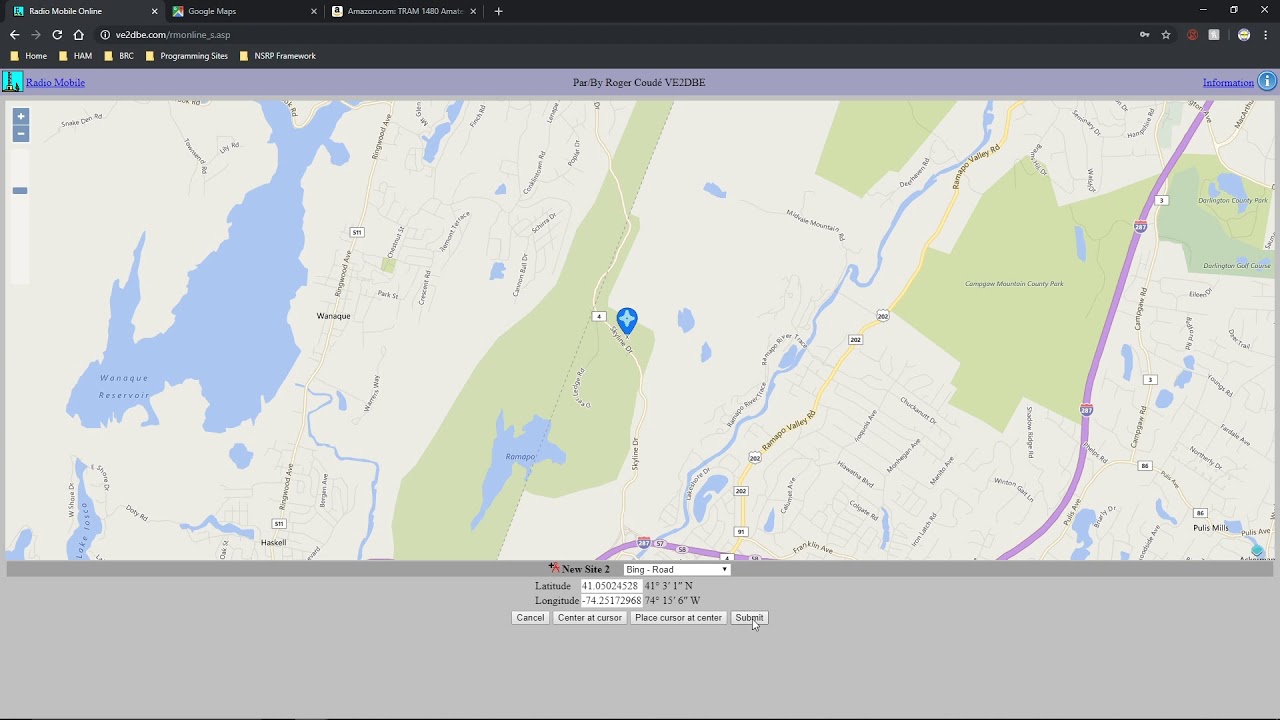Screen dimensions: 1280x720
Task: Click the Longitude input field
Action: 611,601
